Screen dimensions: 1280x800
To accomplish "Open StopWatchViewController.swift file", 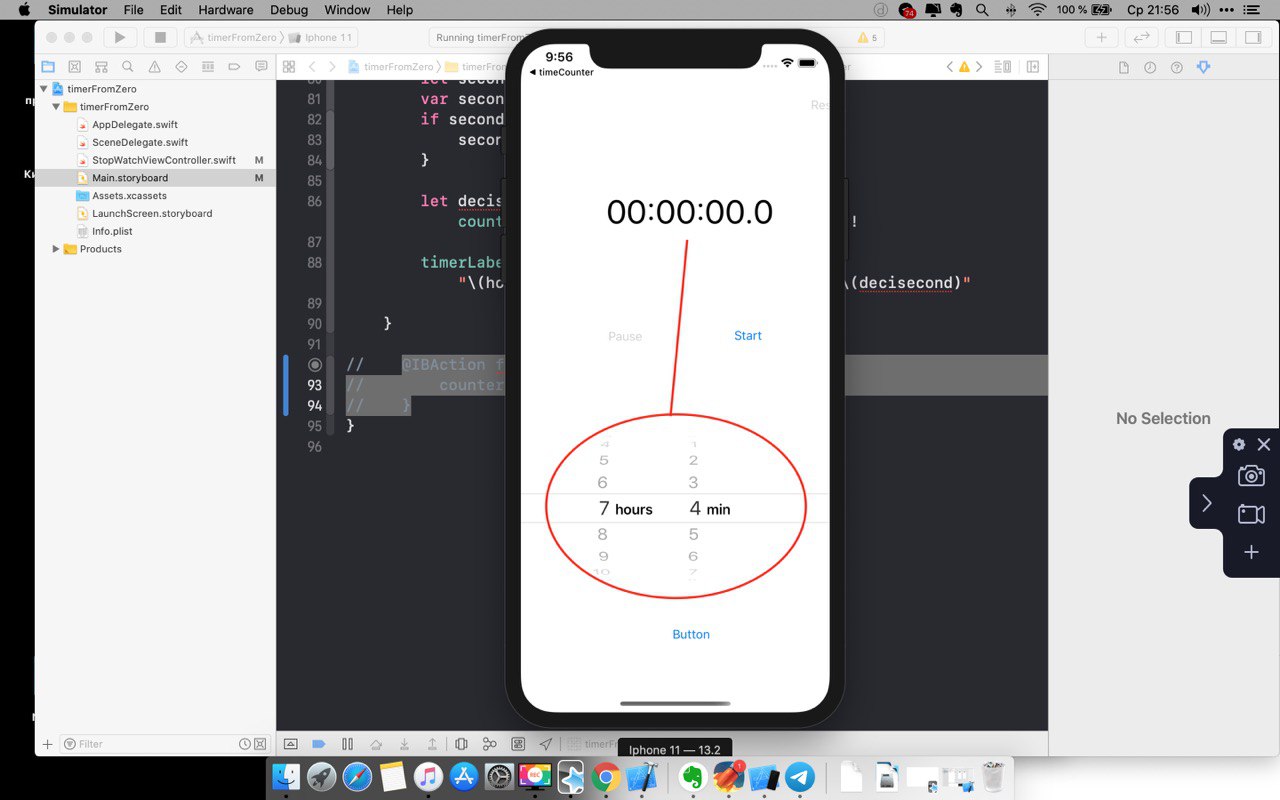I will click(x=164, y=160).
